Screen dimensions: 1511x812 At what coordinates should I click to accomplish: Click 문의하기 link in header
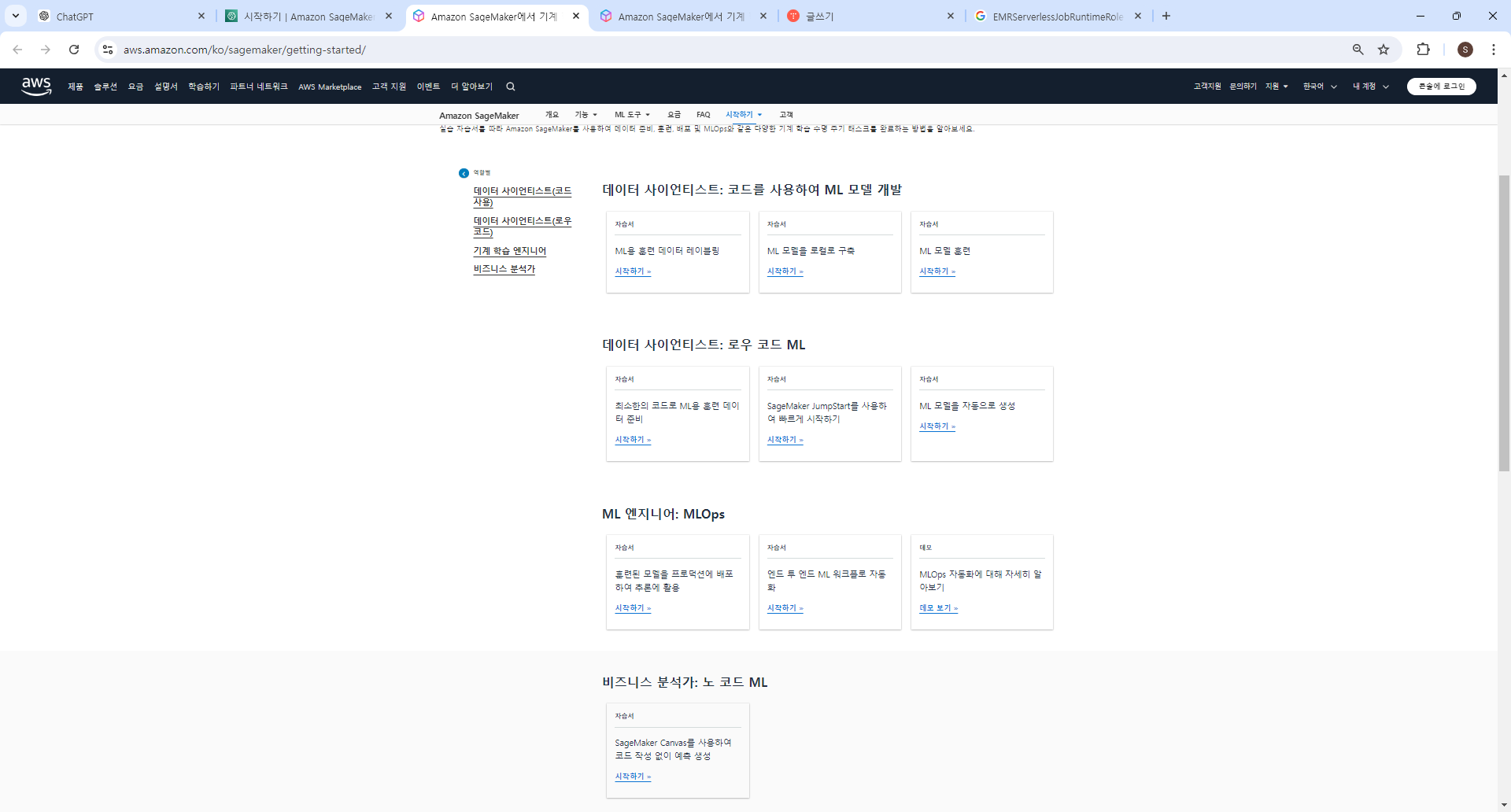click(1243, 87)
